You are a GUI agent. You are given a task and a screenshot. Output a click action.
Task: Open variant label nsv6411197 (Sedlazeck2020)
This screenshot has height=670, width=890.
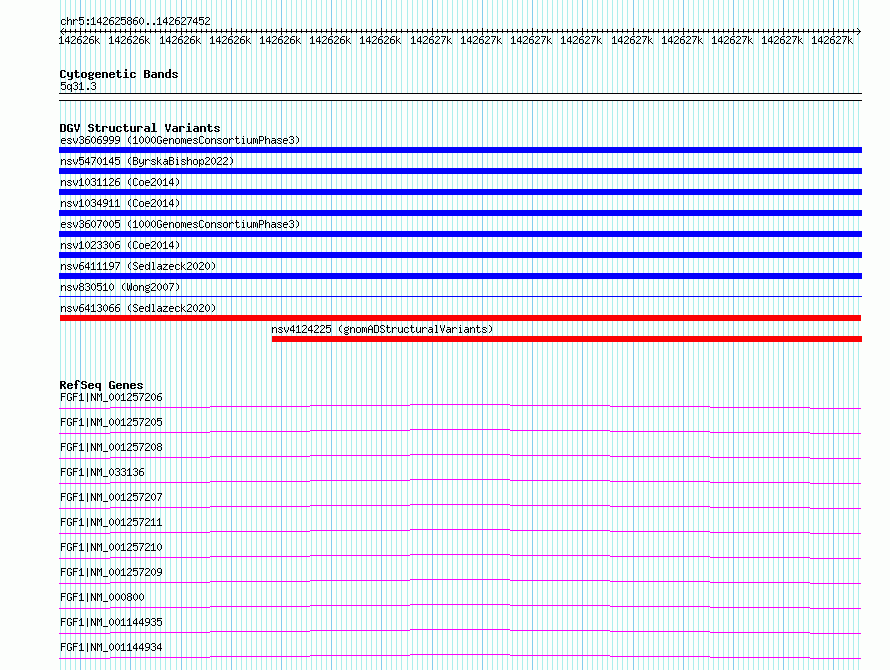coord(138,266)
